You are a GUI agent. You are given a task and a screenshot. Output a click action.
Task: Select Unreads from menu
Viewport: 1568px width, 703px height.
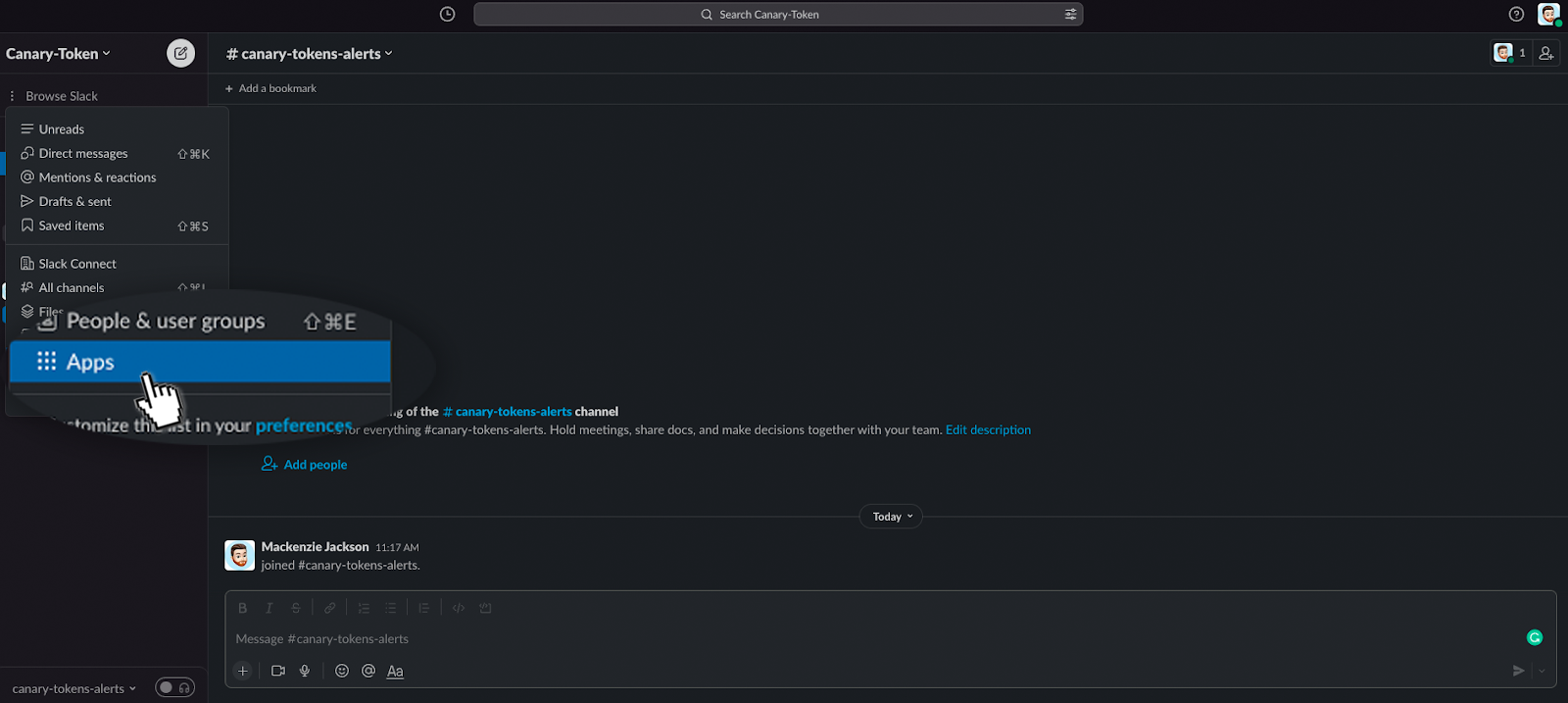117,129
